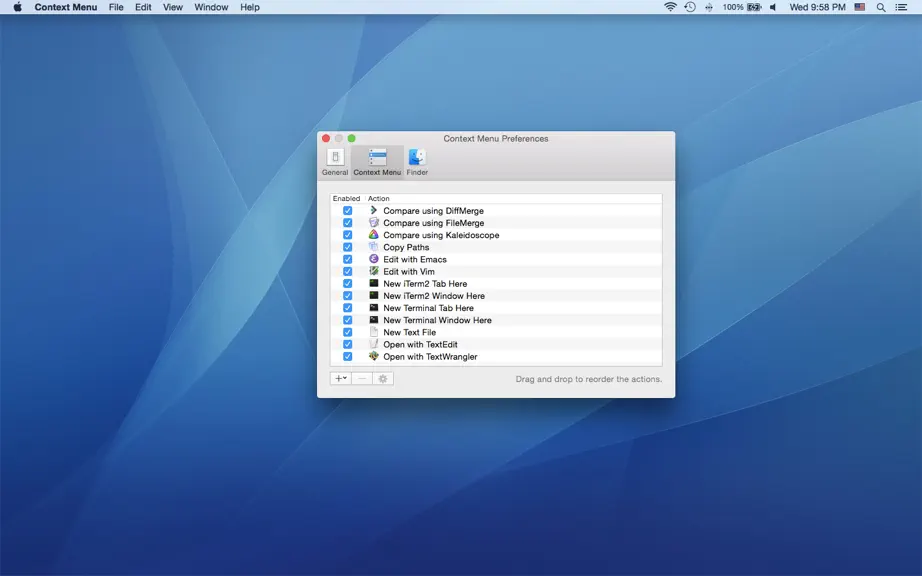922x576 pixels.
Task: Open the View menu
Action: [172, 7]
